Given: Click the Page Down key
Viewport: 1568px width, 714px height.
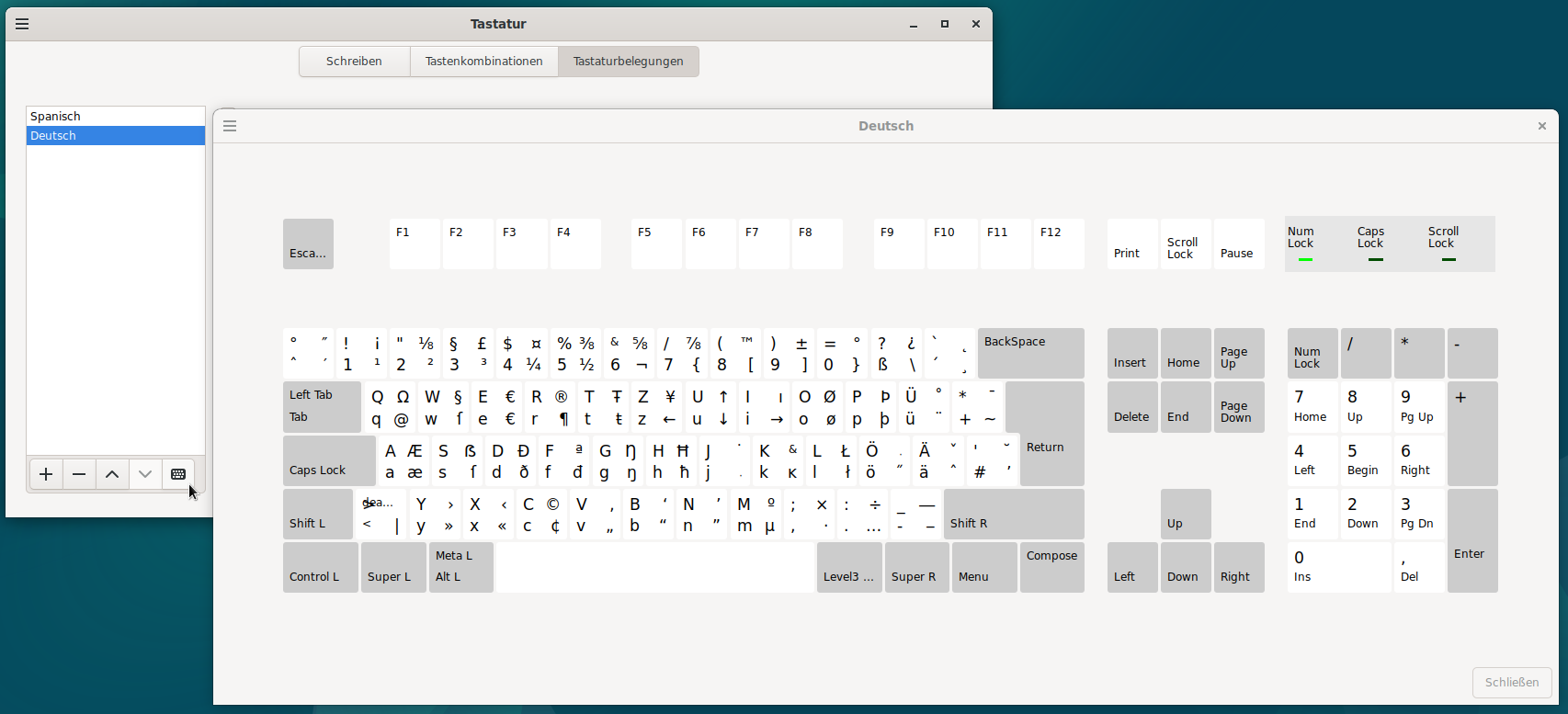Looking at the screenshot, I should (1239, 407).
